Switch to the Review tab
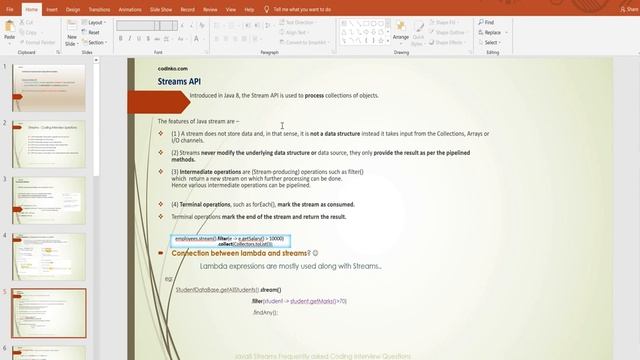Image resolution: width=640 pixels, height=360 pixels. [210, 9]
